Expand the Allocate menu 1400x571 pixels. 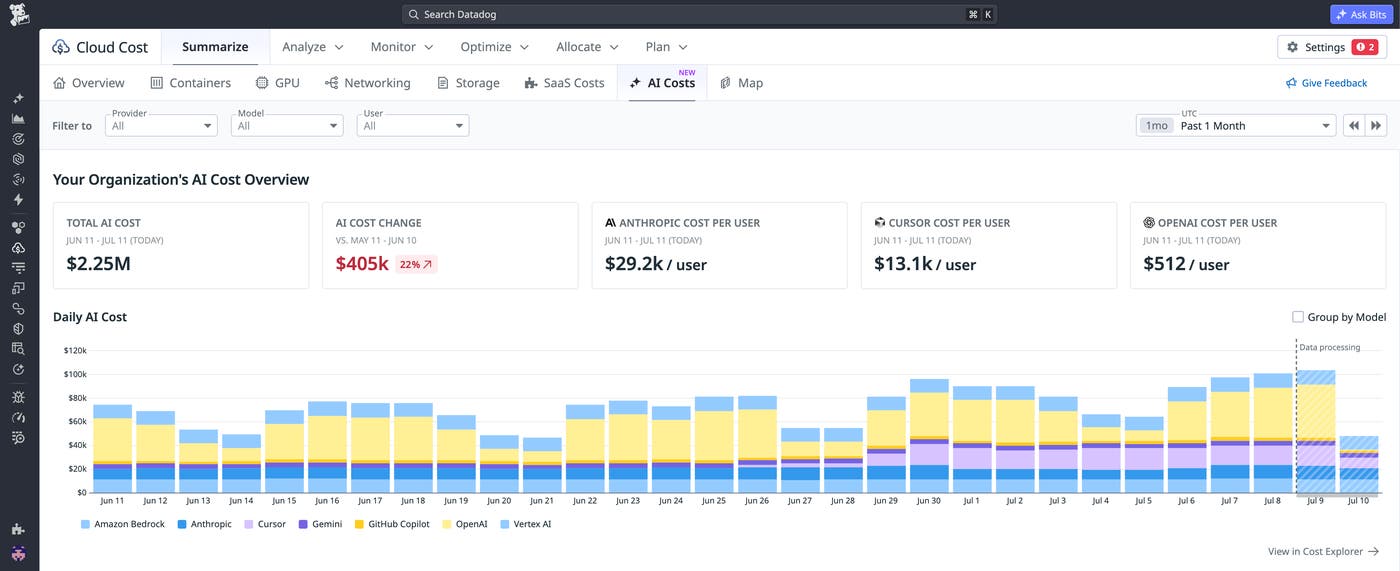click(588, 47)
